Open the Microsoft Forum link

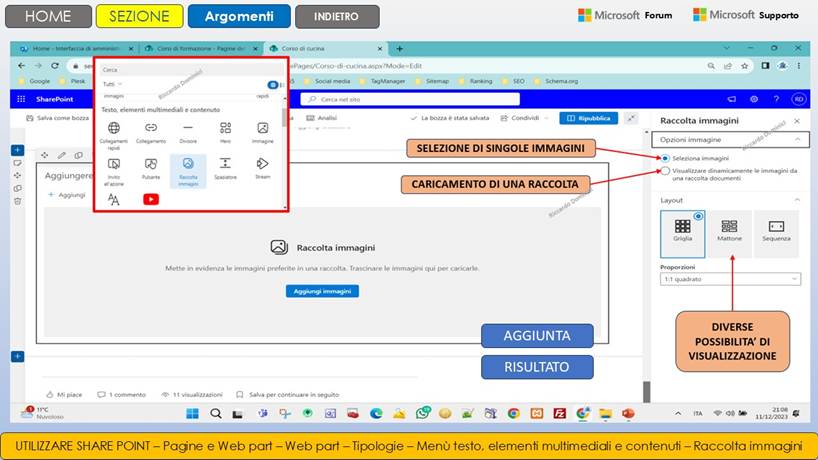click(x=625, y=15)
